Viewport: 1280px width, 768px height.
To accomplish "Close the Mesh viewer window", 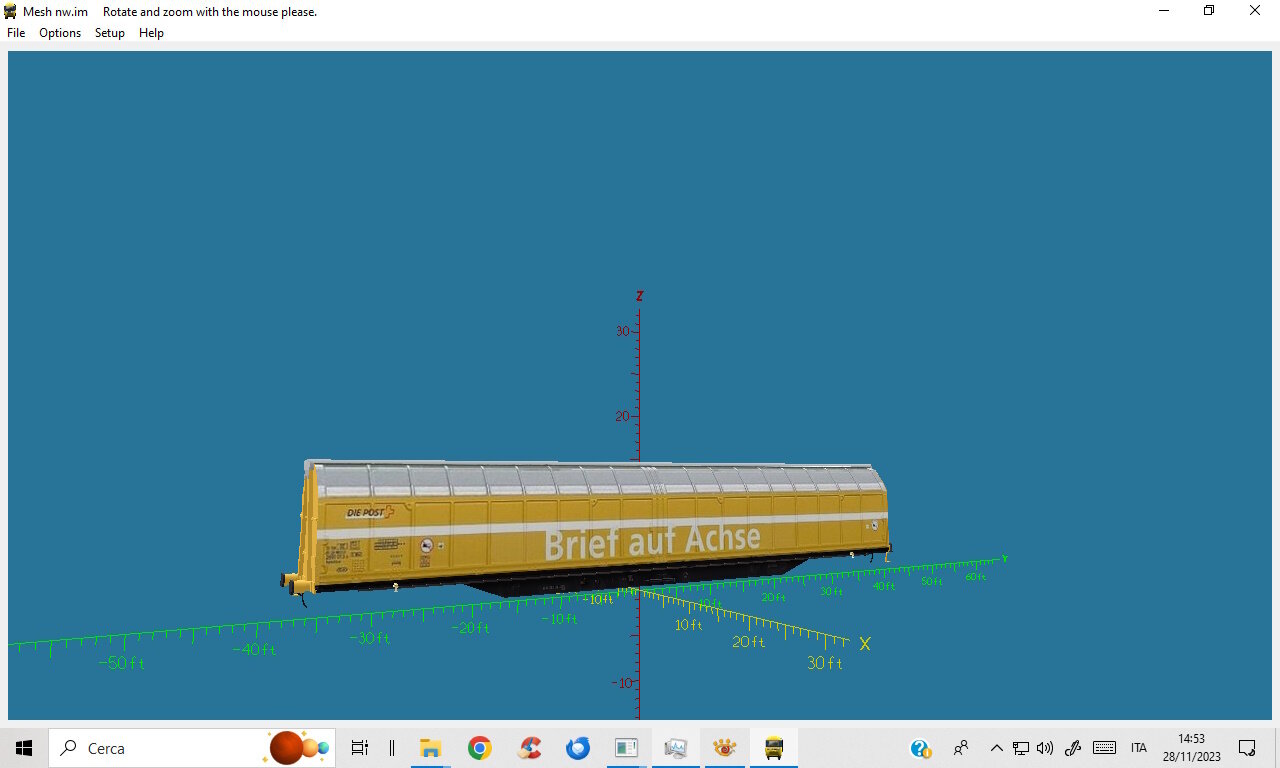I will point(1255,11).
